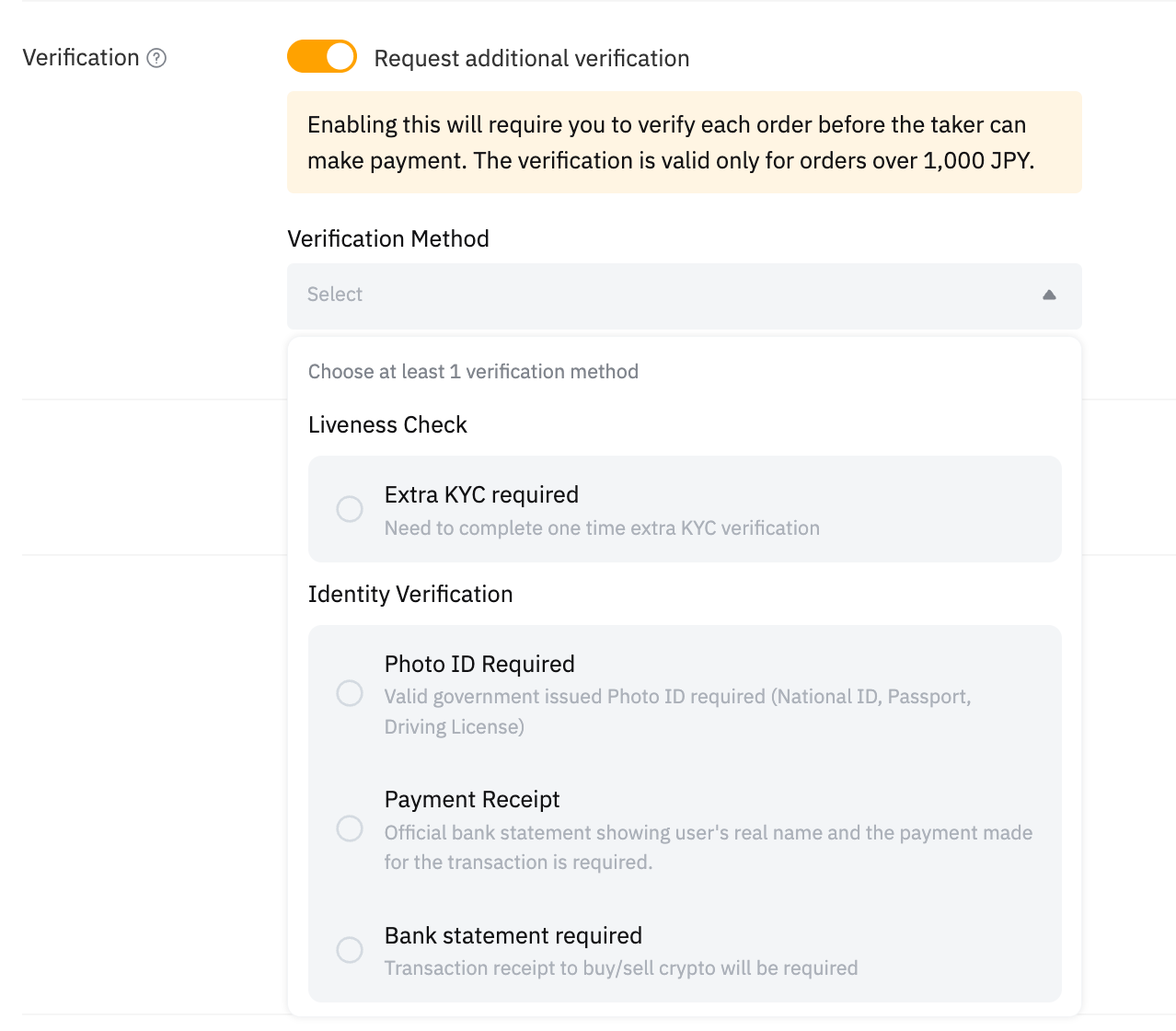Click the Liveness Check section heading
Image resolution: width=1176 pixels, height=1031 pixels.
(x=387, y=425)
